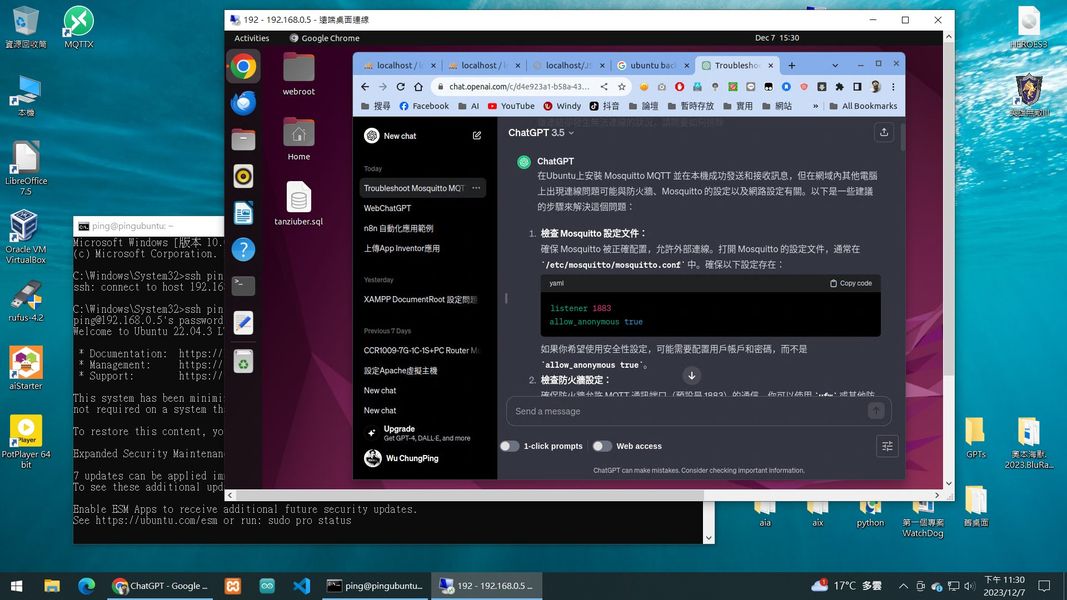Open options for Troubleshoot Mosquitto chat
This screenshot has height=600, width=1067.
476,188
